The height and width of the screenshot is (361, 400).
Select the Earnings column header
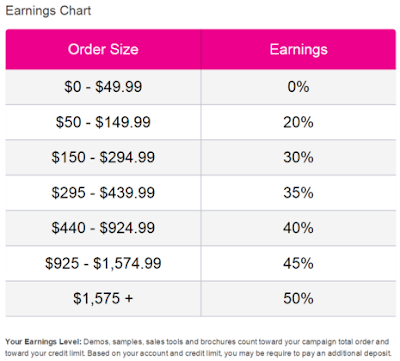point(298,49)
